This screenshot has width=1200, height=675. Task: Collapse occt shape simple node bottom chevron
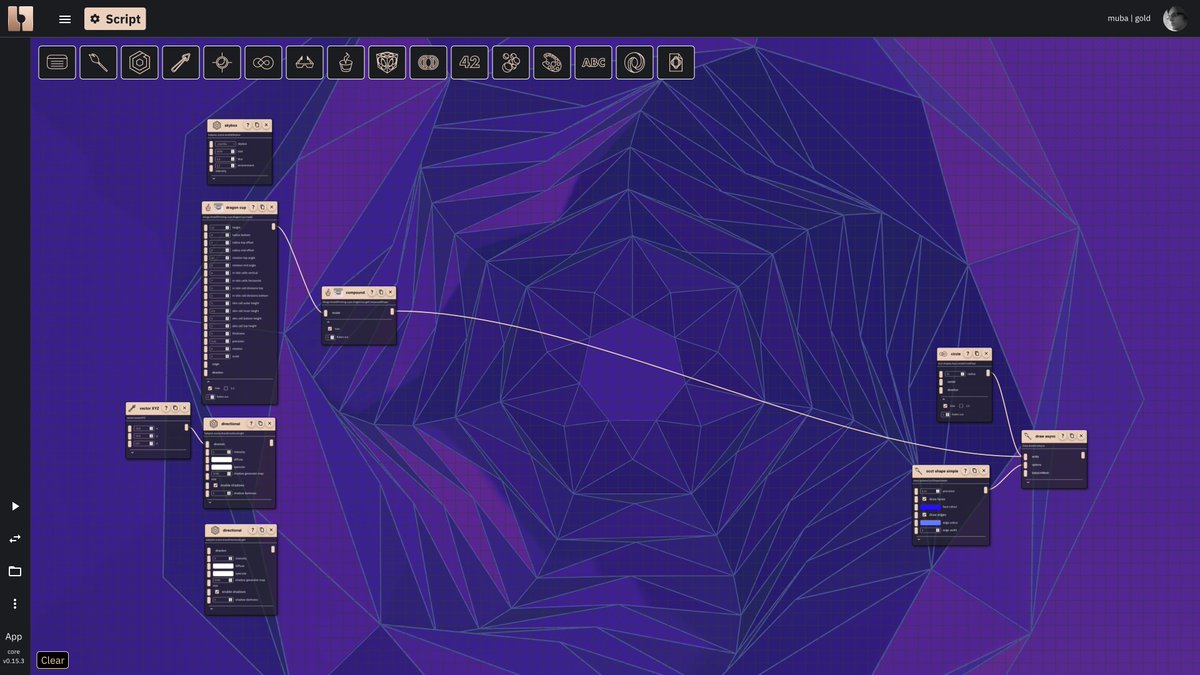(x=918, y=539)
